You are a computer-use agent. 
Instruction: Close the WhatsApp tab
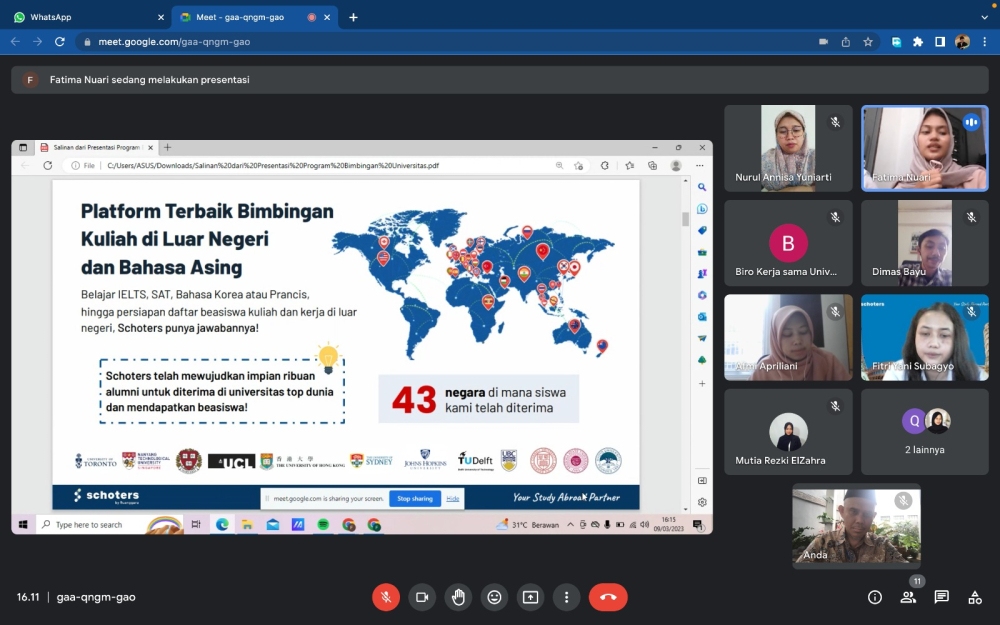(161, 17)
